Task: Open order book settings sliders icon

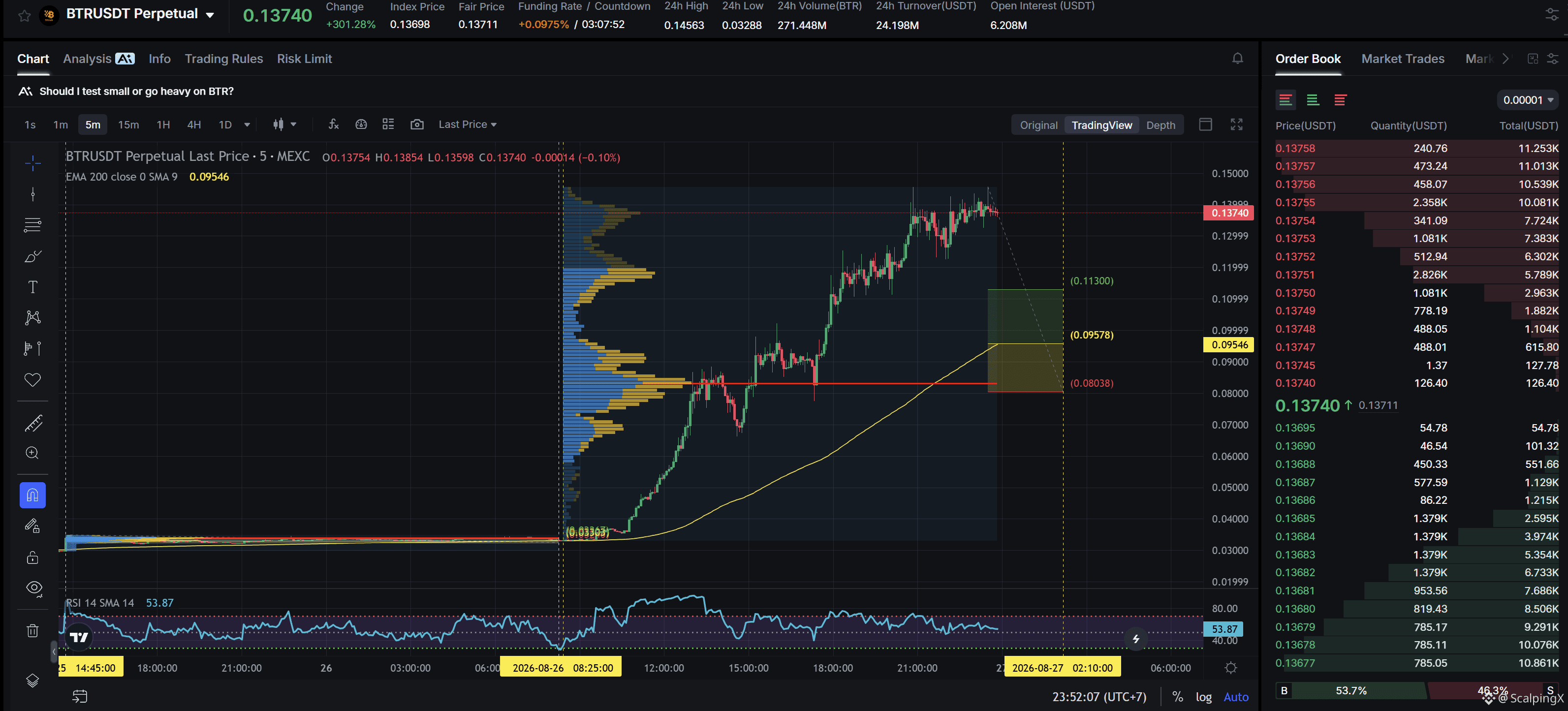Action: (x=1553, y=59)
